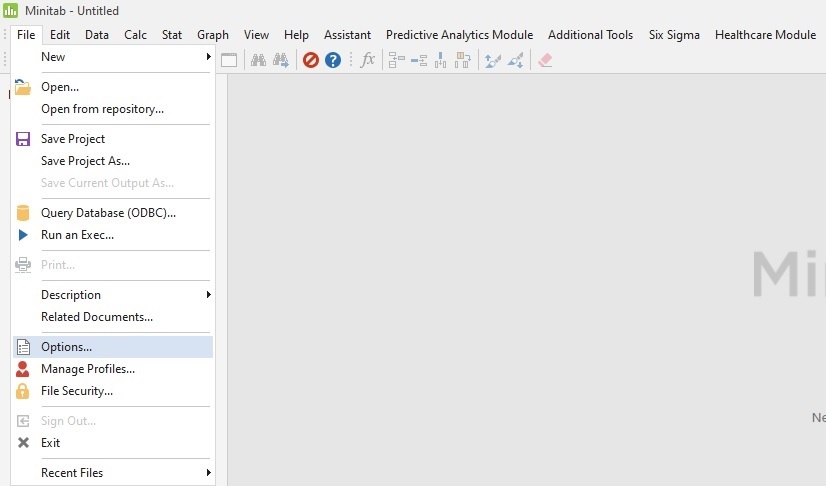This screenshot has height=486, width=826.
Task: Choose Run an Exec...
Action: pos(112,235)
